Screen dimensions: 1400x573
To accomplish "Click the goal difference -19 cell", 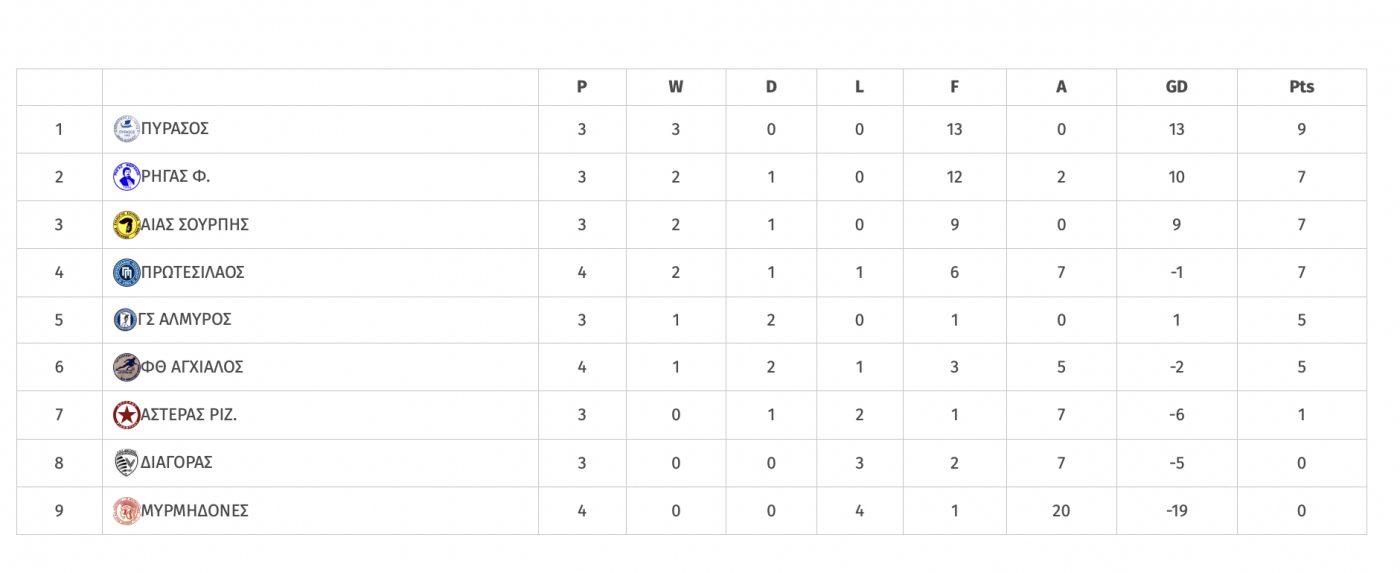I will pos(1176,511).
